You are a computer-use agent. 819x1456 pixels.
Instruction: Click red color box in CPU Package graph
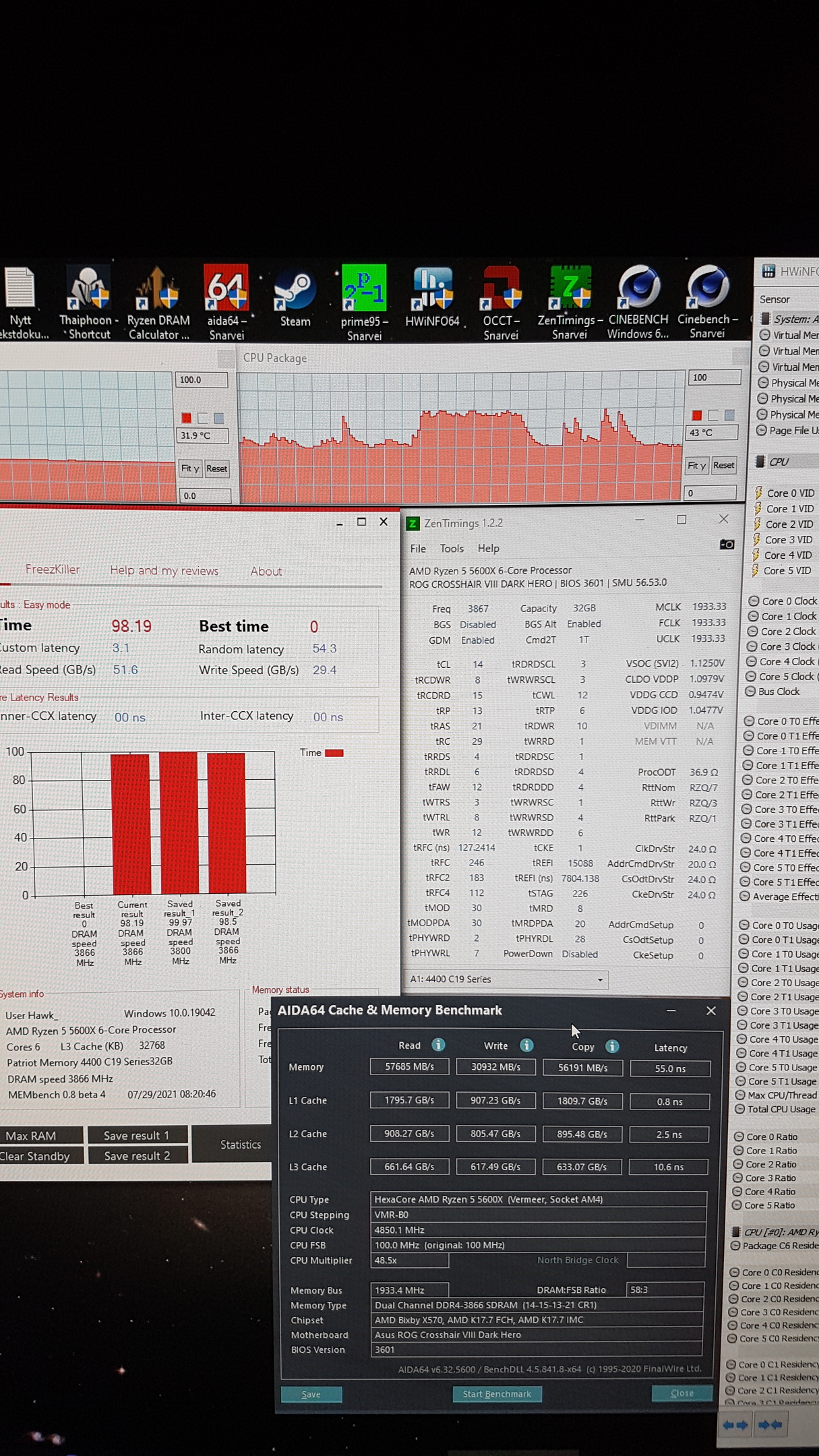point(697,415)
